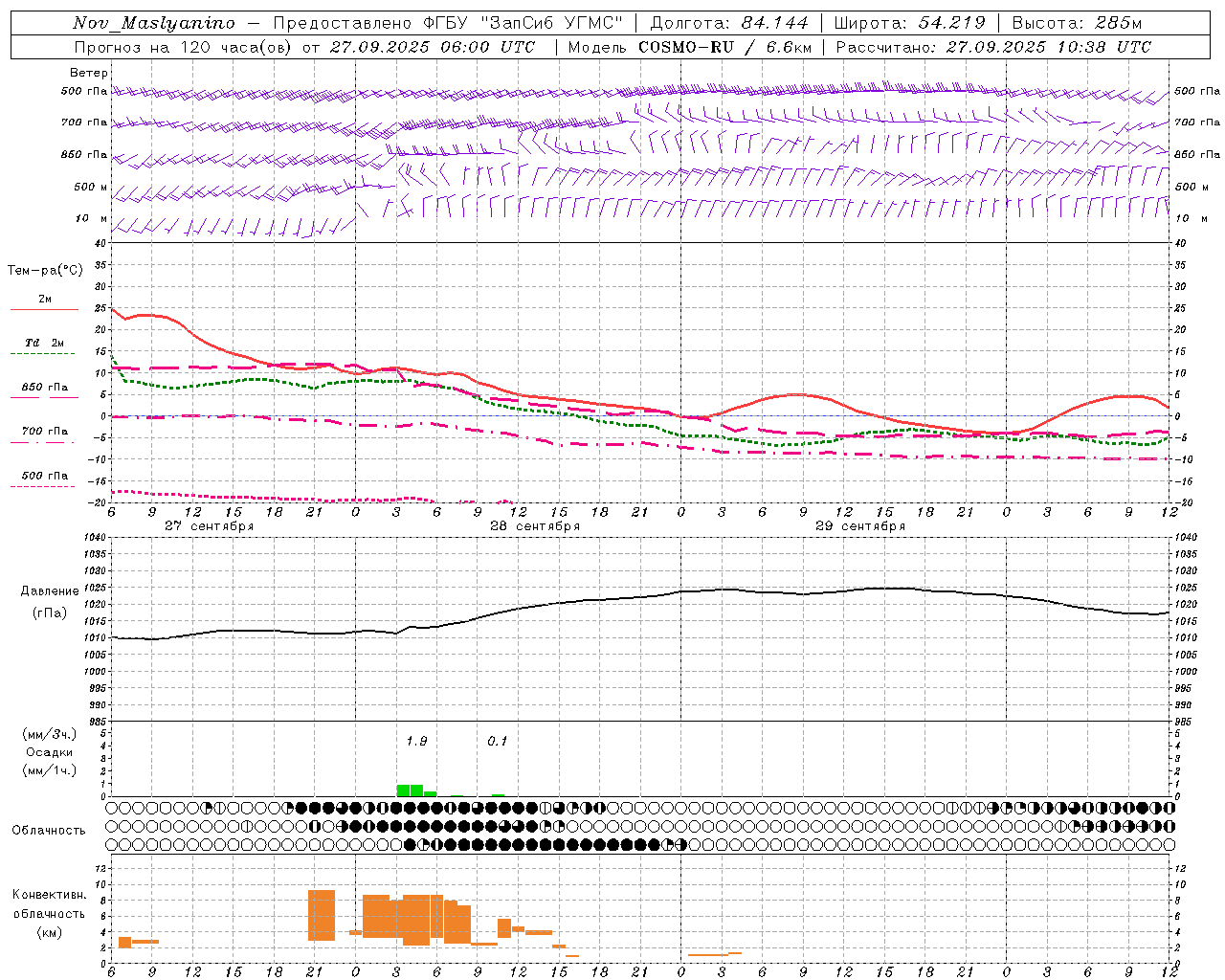The width and height of the screenshot is (1225, 980).
Task: Select the 850 гПа temperature legend entry
Action: [44, 388]
